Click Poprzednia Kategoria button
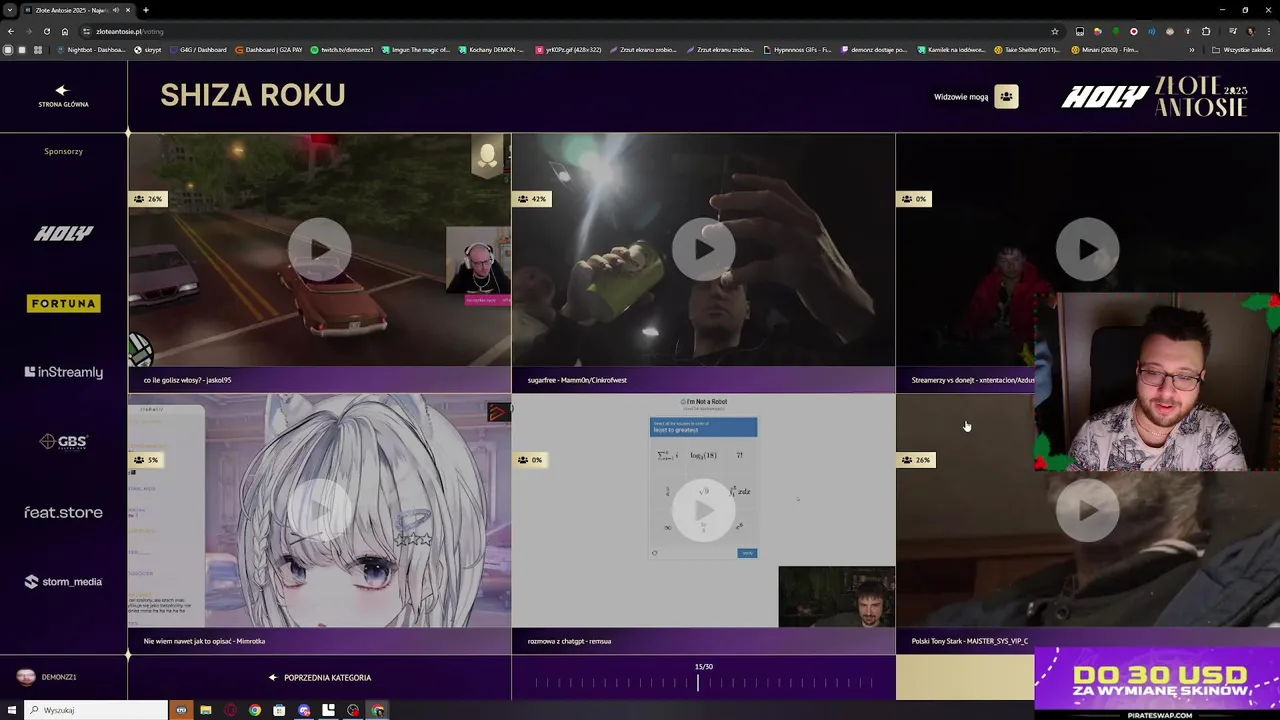This screenshot has height=720, width=1280. point(319,677)
